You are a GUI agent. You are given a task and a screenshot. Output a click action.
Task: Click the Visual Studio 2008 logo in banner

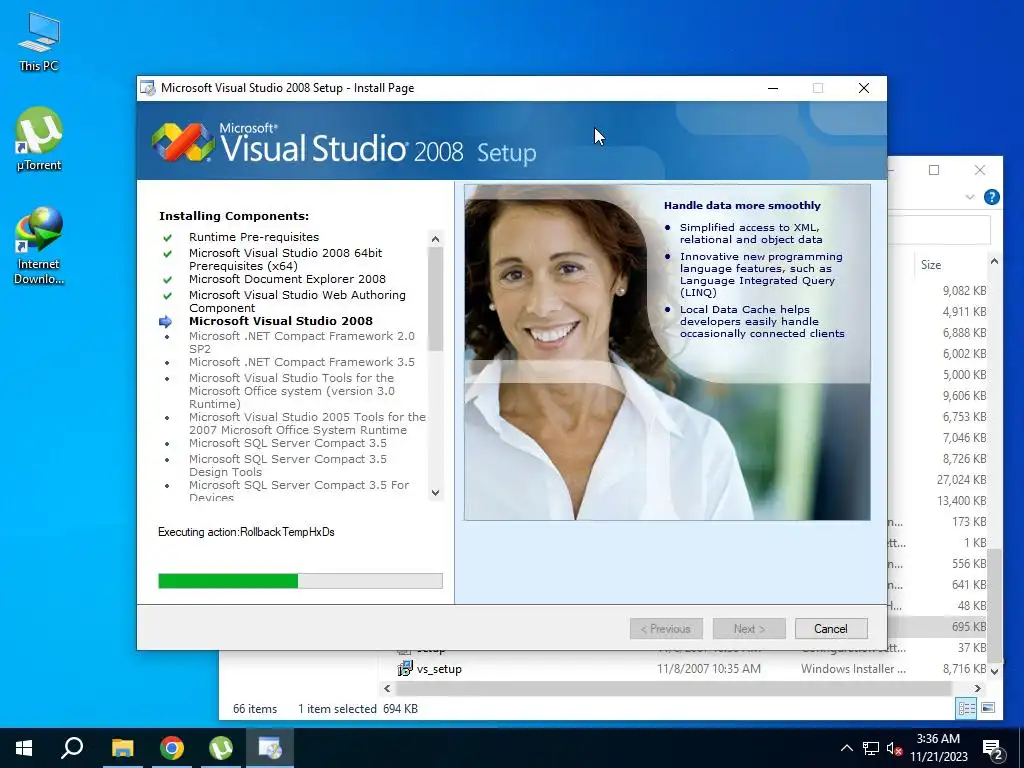tap(183, 142)
